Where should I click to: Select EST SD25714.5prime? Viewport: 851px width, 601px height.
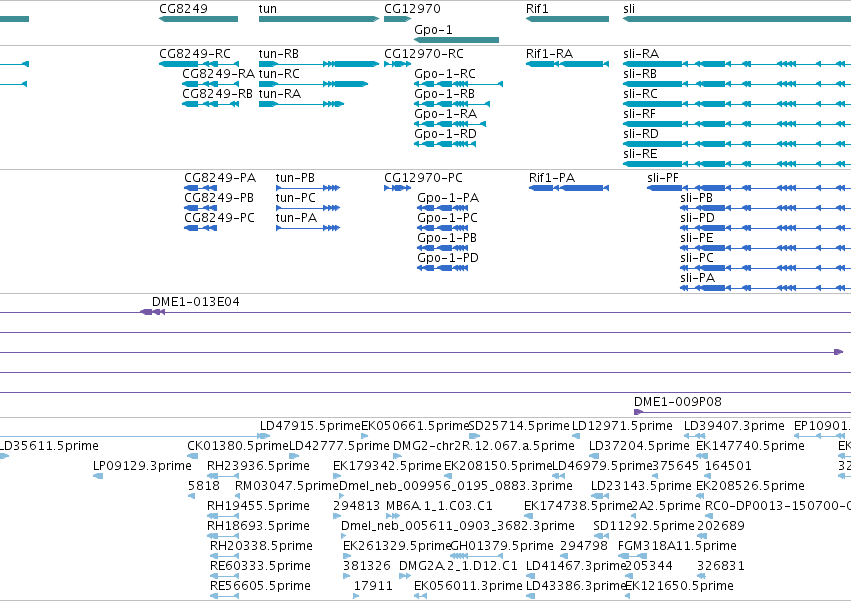tap(474, 436)
